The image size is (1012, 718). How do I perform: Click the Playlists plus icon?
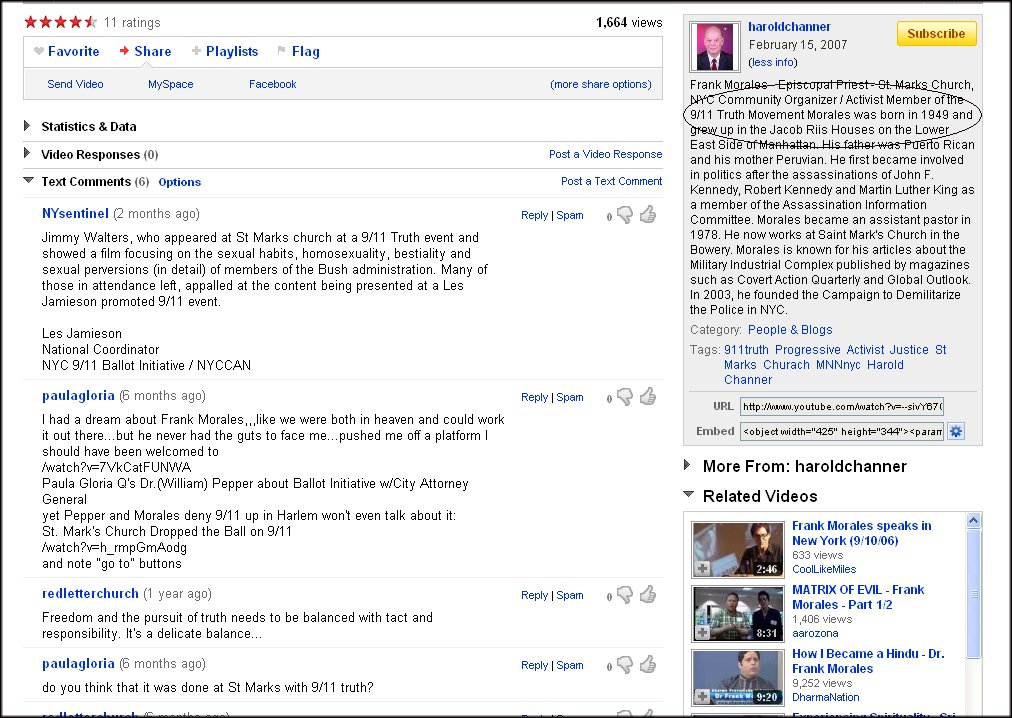click(196, 51)
